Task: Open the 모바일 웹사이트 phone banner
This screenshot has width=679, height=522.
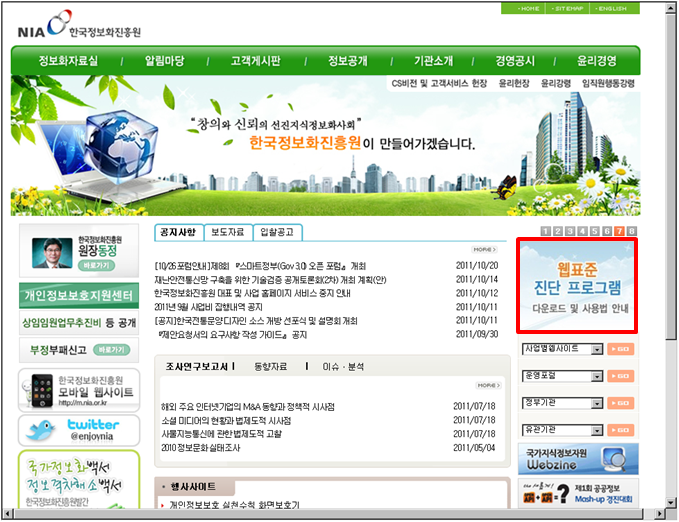Action: tap(79, 388)
